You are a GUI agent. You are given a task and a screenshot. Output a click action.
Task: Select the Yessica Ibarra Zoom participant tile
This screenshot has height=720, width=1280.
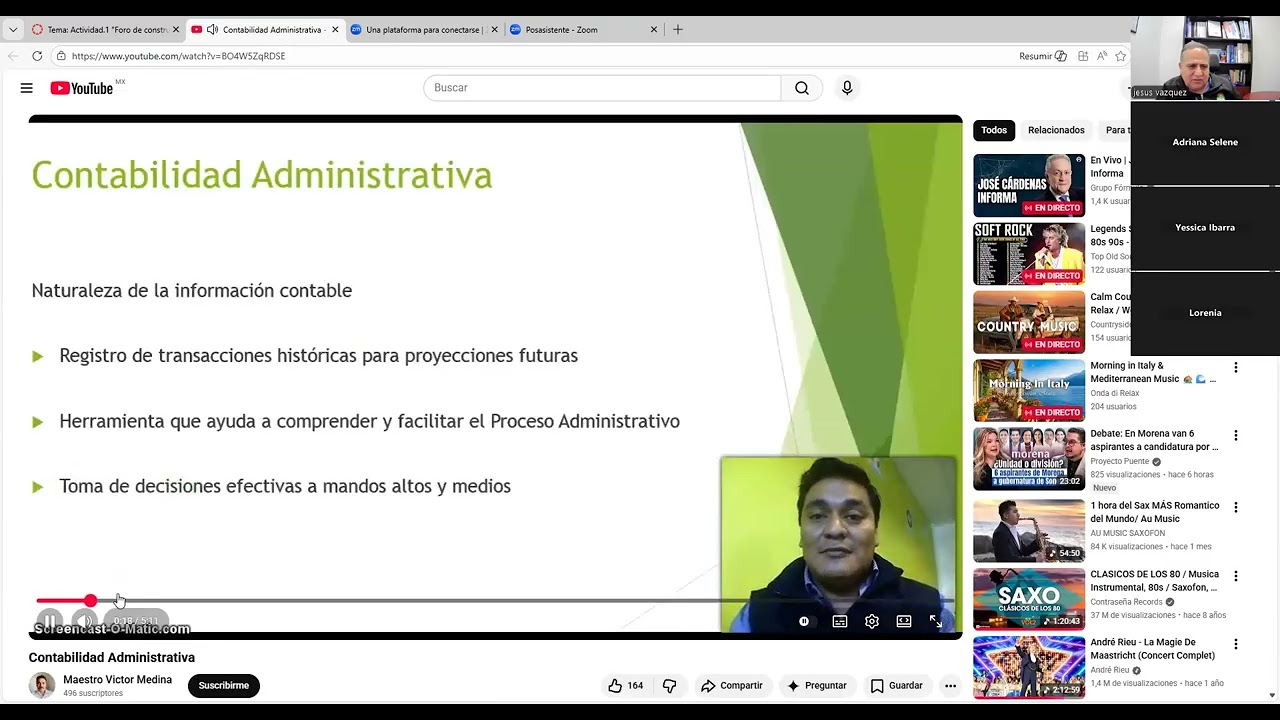point(1205,228)
